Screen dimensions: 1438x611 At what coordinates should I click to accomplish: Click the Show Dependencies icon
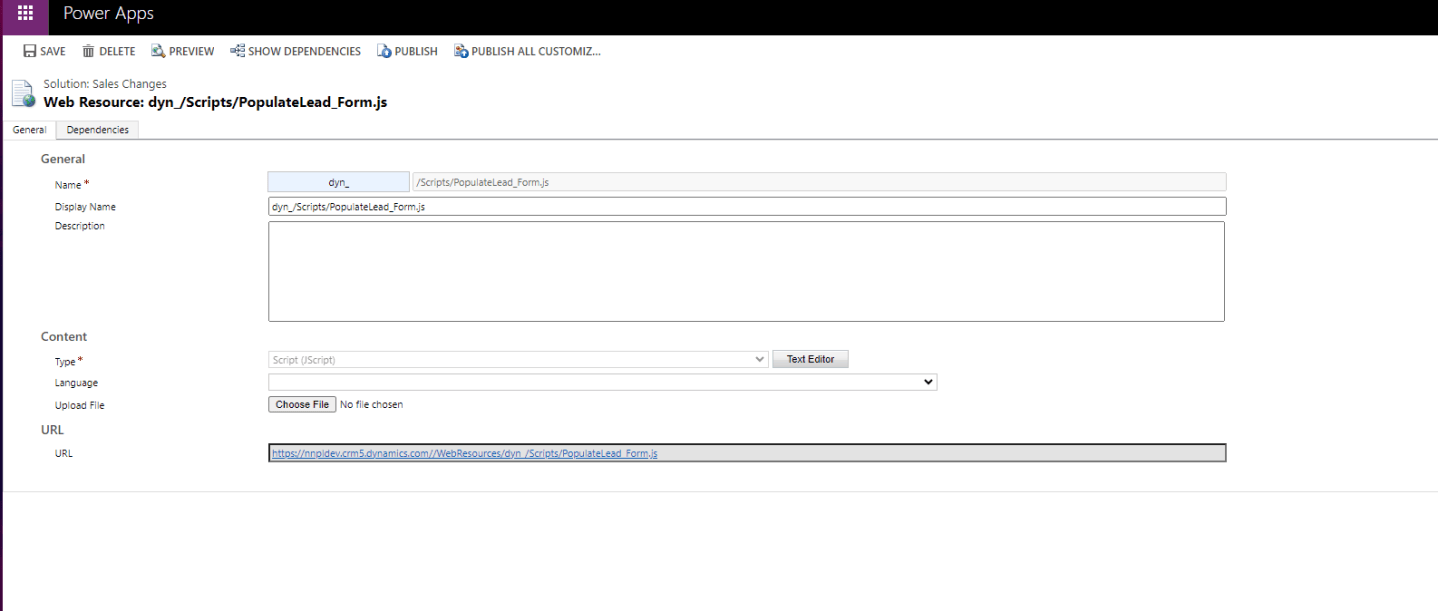(x=237, y=51)
